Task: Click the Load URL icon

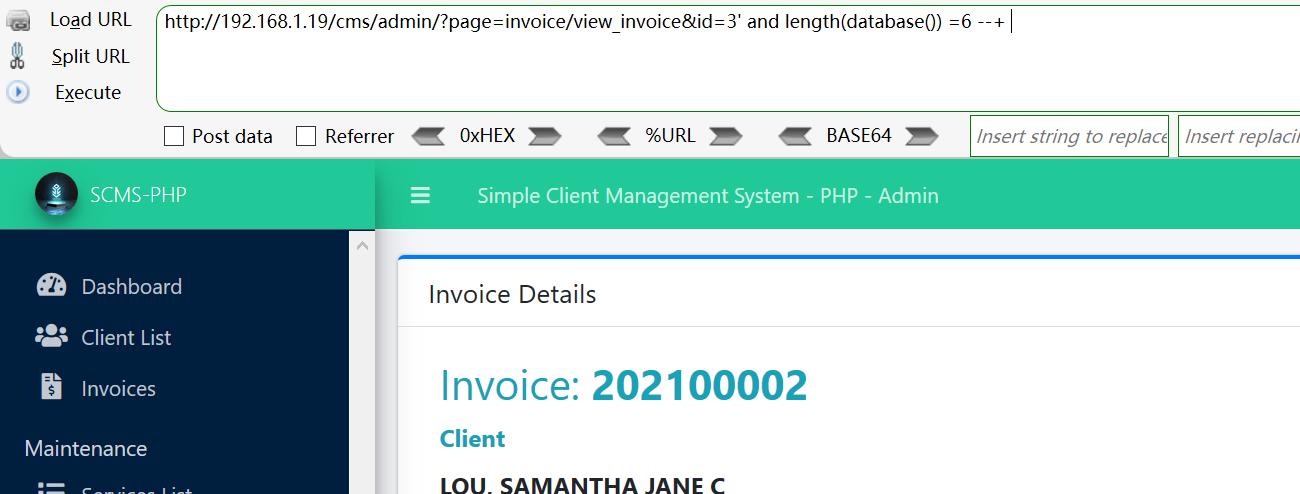Action: coord(18,20)
